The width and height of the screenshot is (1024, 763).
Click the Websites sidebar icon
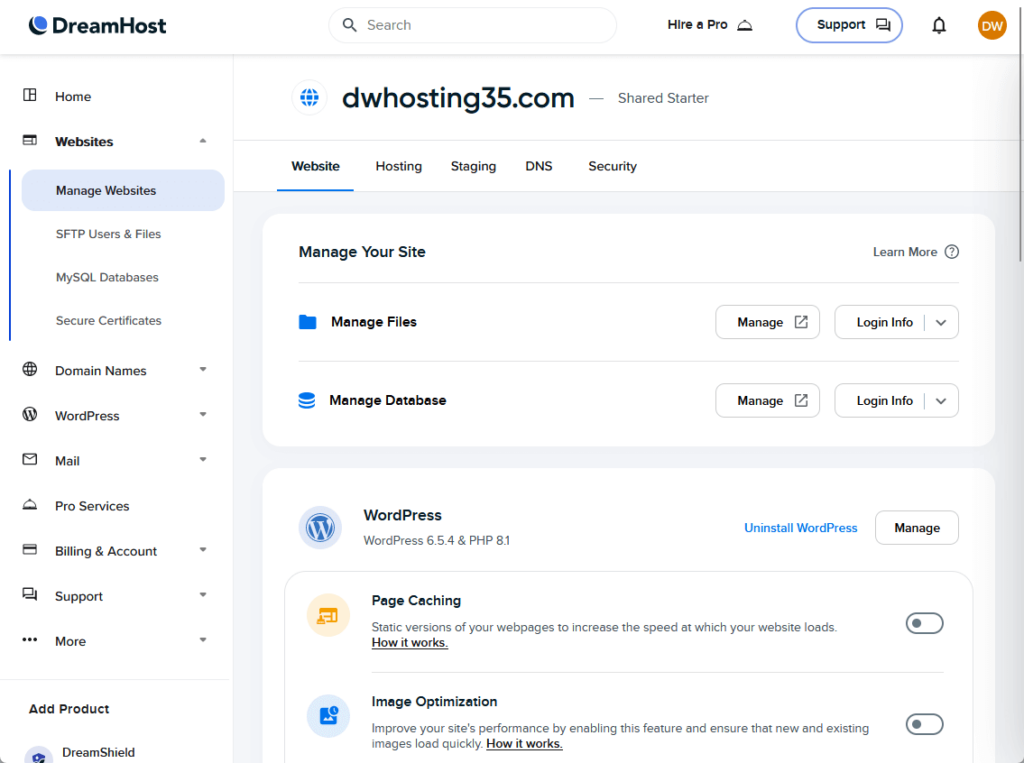tap(30, 140)
